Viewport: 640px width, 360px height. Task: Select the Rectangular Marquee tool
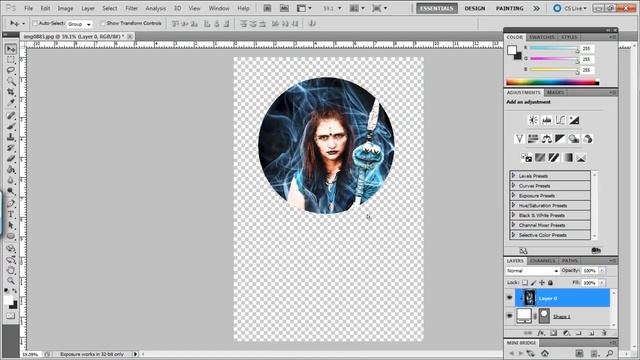[11, 60]
